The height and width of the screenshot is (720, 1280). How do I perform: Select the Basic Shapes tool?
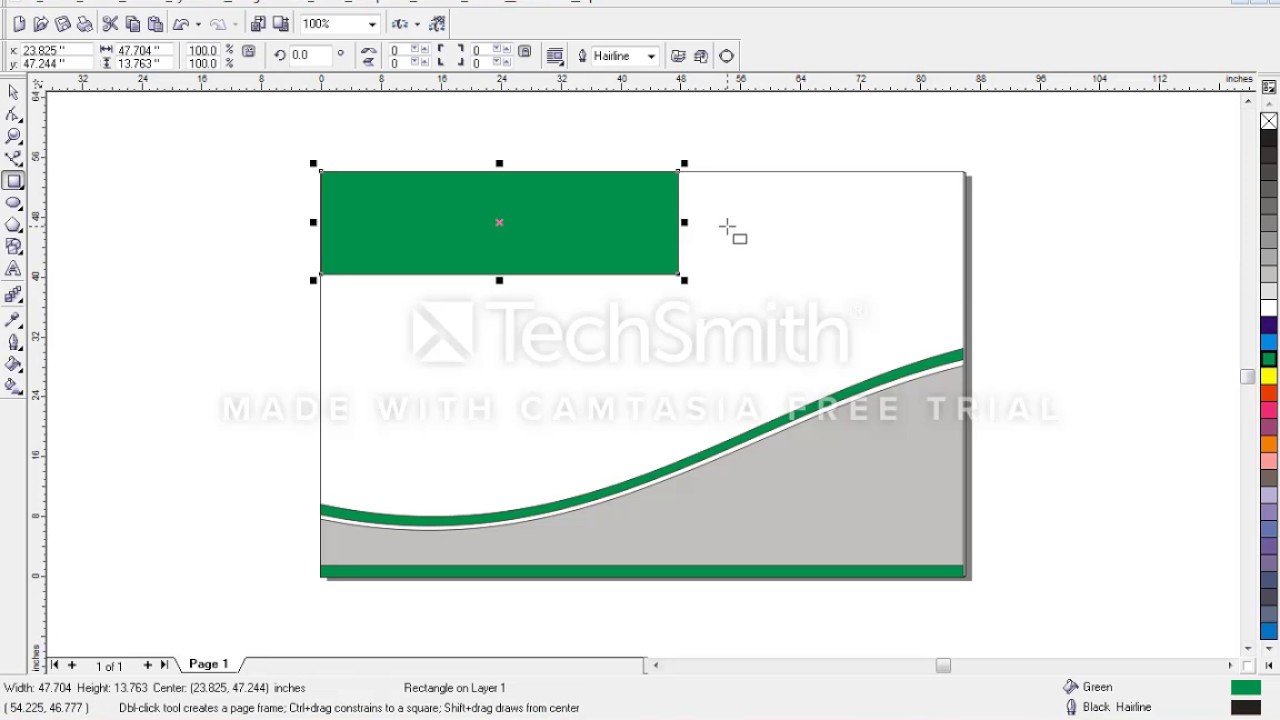click(x=13, y=247)
